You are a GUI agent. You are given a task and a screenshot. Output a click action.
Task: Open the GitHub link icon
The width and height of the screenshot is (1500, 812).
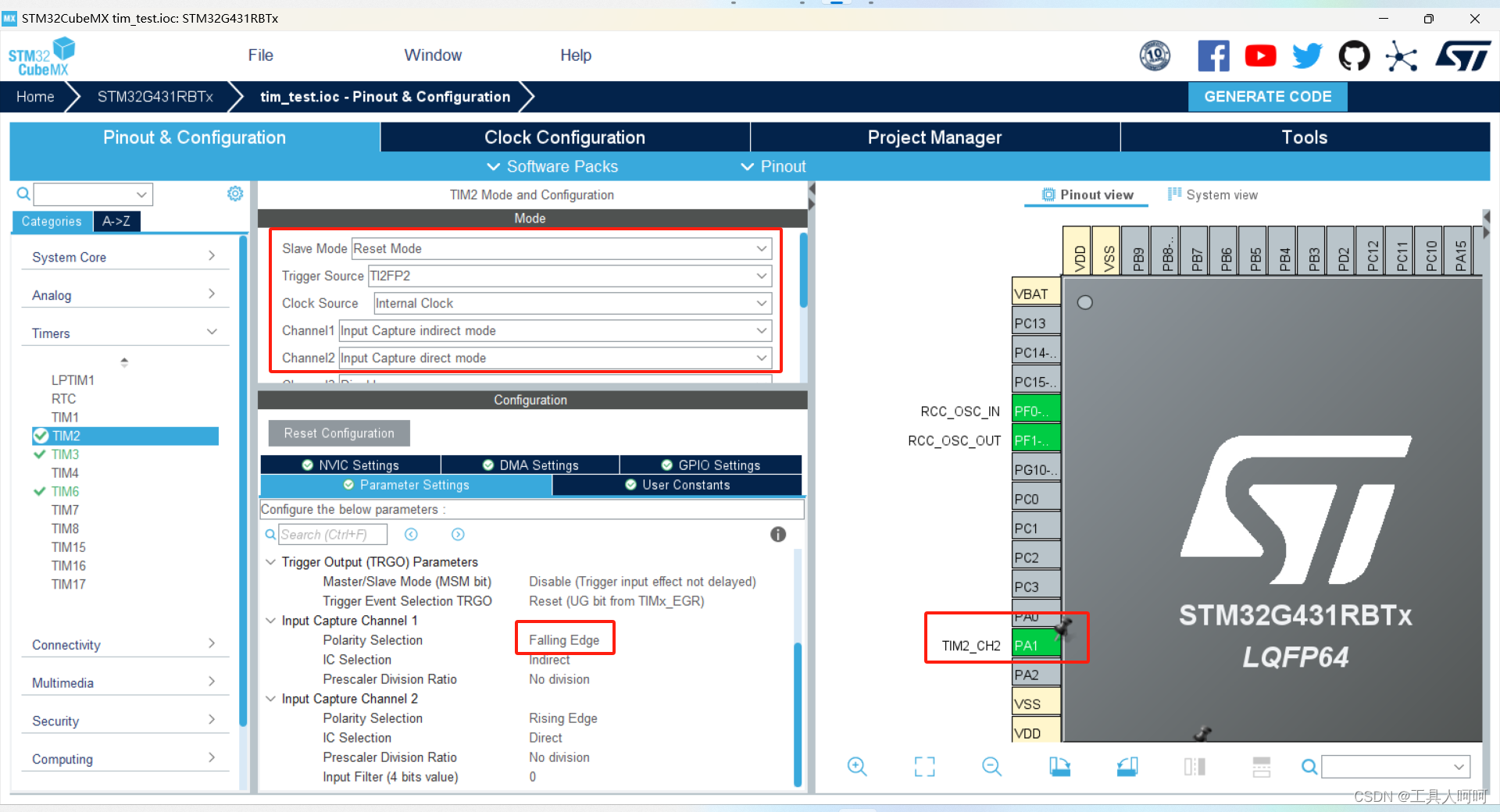[x=1354, y=55]
